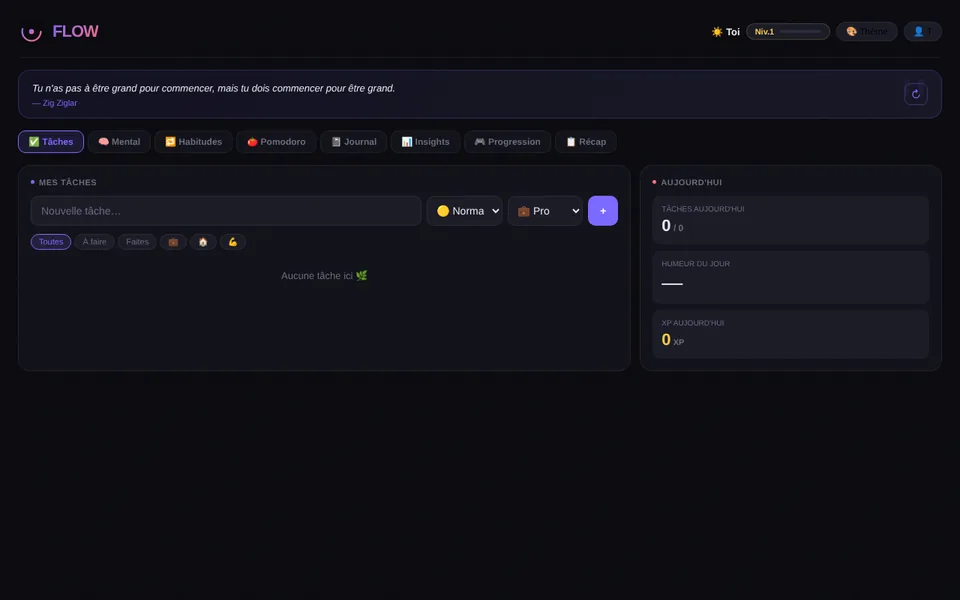Refresh the motivational quote
This screenshot has width=960, height=600.
[915, 94]
